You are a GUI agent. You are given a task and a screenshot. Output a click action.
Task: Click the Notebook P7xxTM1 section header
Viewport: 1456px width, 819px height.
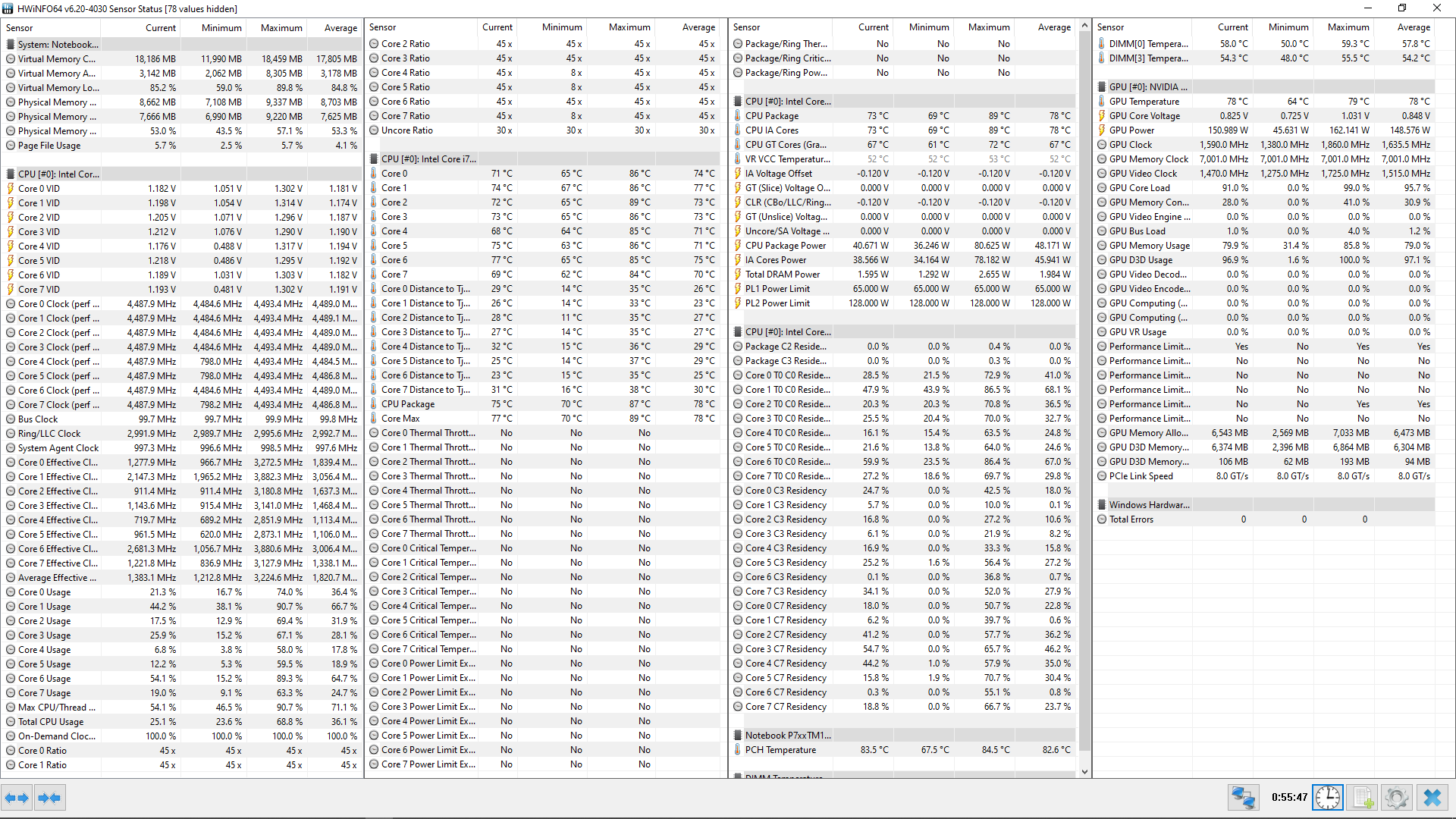787,736
